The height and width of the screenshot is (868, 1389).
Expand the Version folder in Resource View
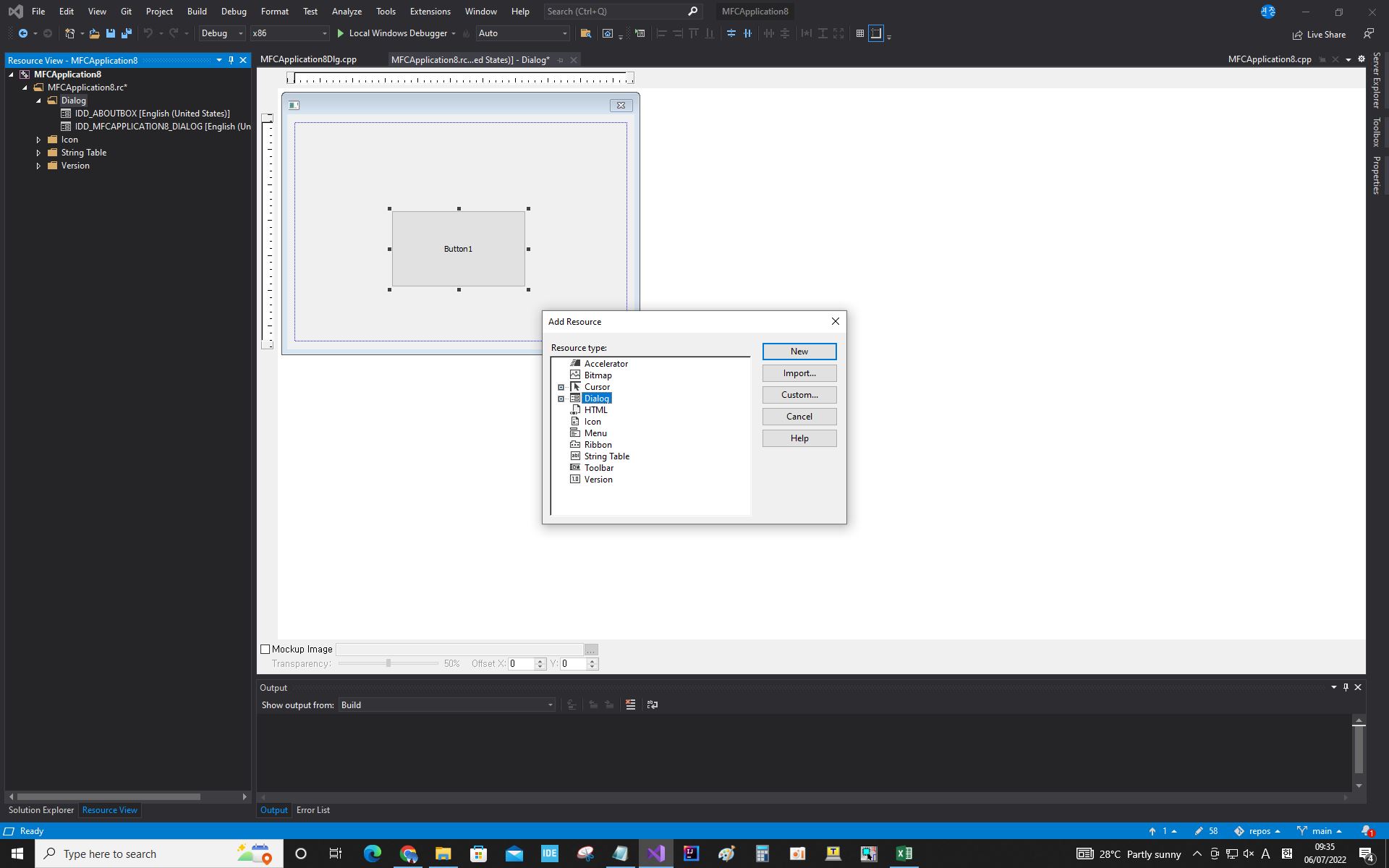(x=38, y=166)
